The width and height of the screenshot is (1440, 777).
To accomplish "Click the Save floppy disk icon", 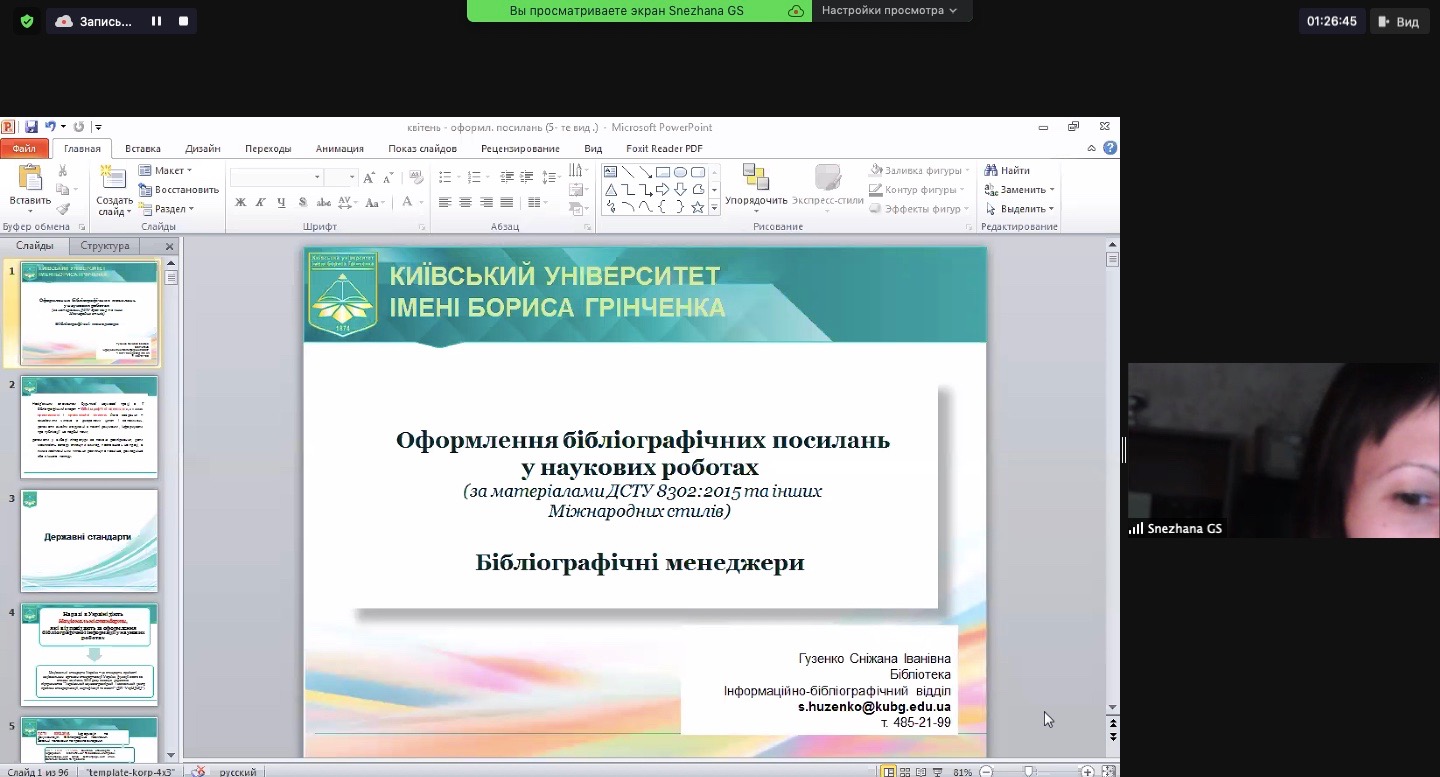I will click(x=31, y=127).
